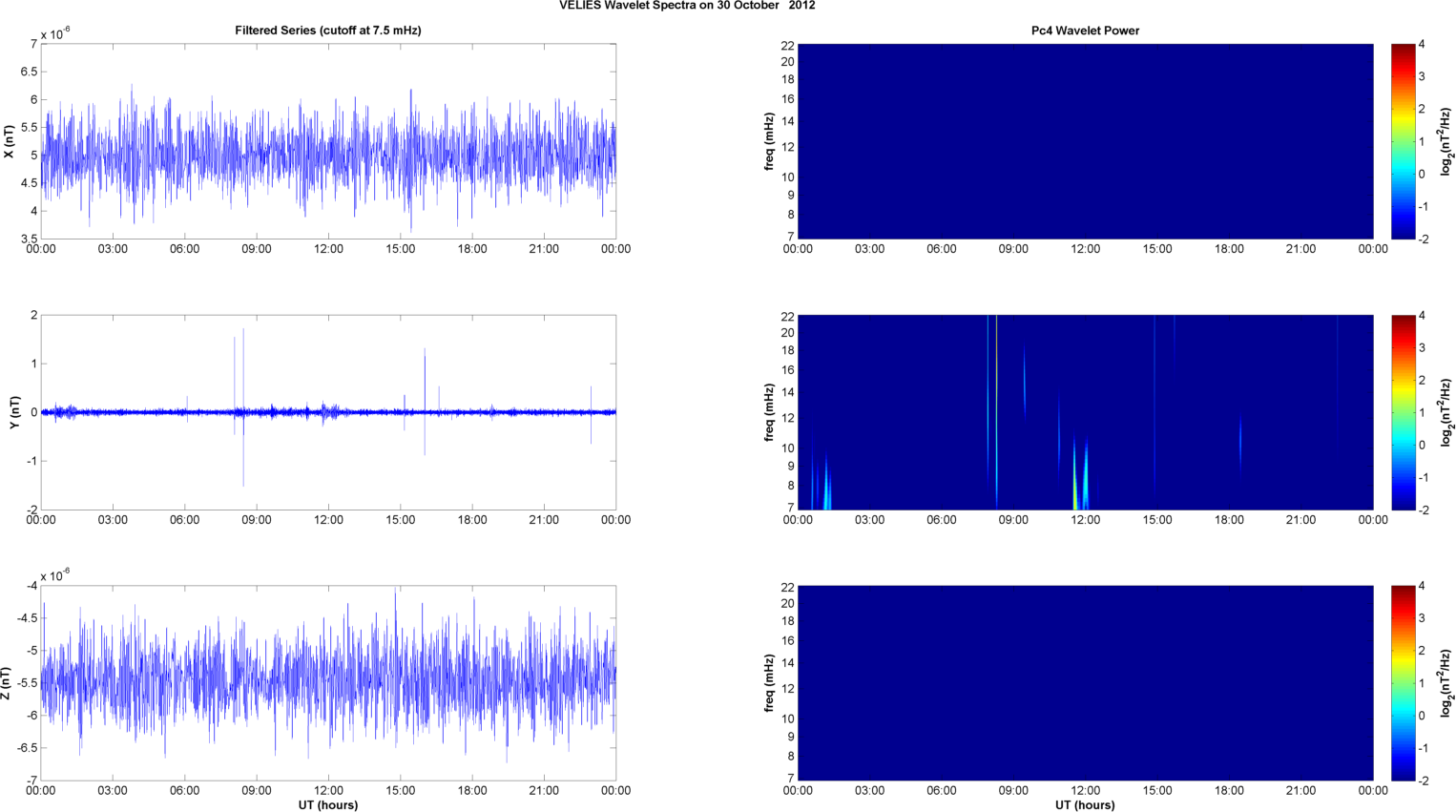Click the bottom Pc4 wavelet spectrogram
Image resolution: width=1456 pixels, height=812 pixels.
pos(1085,683)
